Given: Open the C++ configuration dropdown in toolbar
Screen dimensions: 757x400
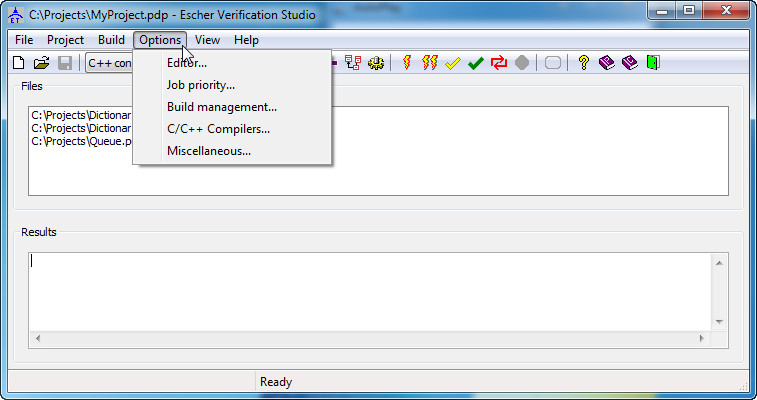Looking at the screenshot, I should coord(109,63).
